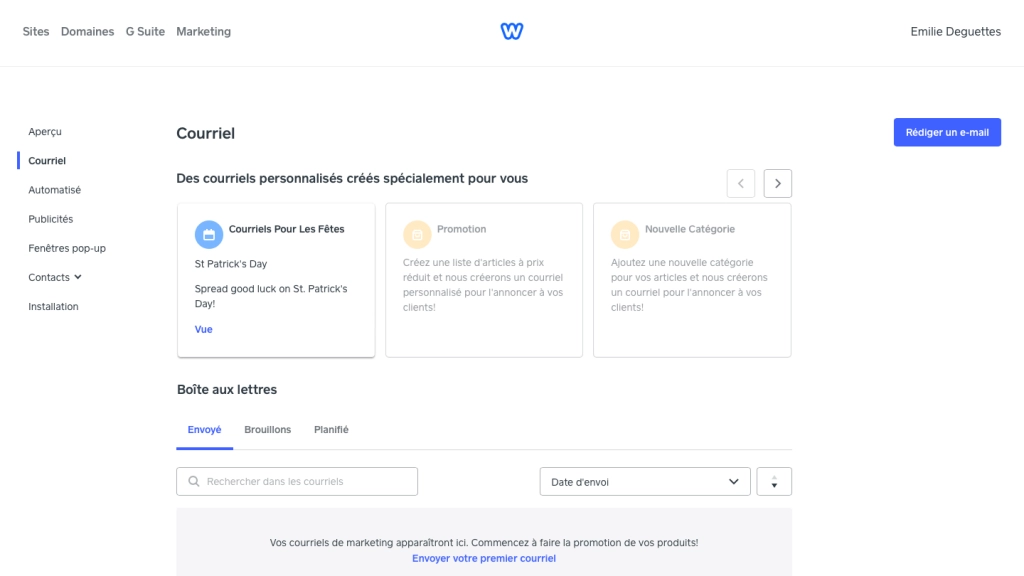Click the Promotion card icon
This screenshot has width=1024, height=576.
click(417, 234)
